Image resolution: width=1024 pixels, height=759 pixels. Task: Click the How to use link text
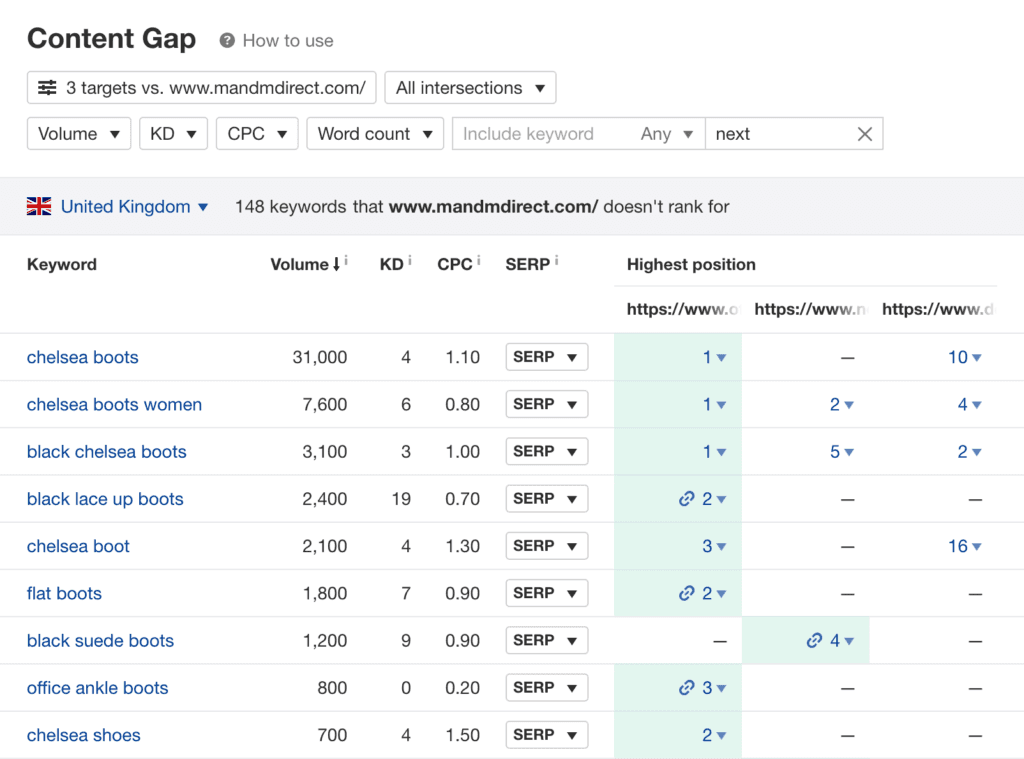click(288, 40)
